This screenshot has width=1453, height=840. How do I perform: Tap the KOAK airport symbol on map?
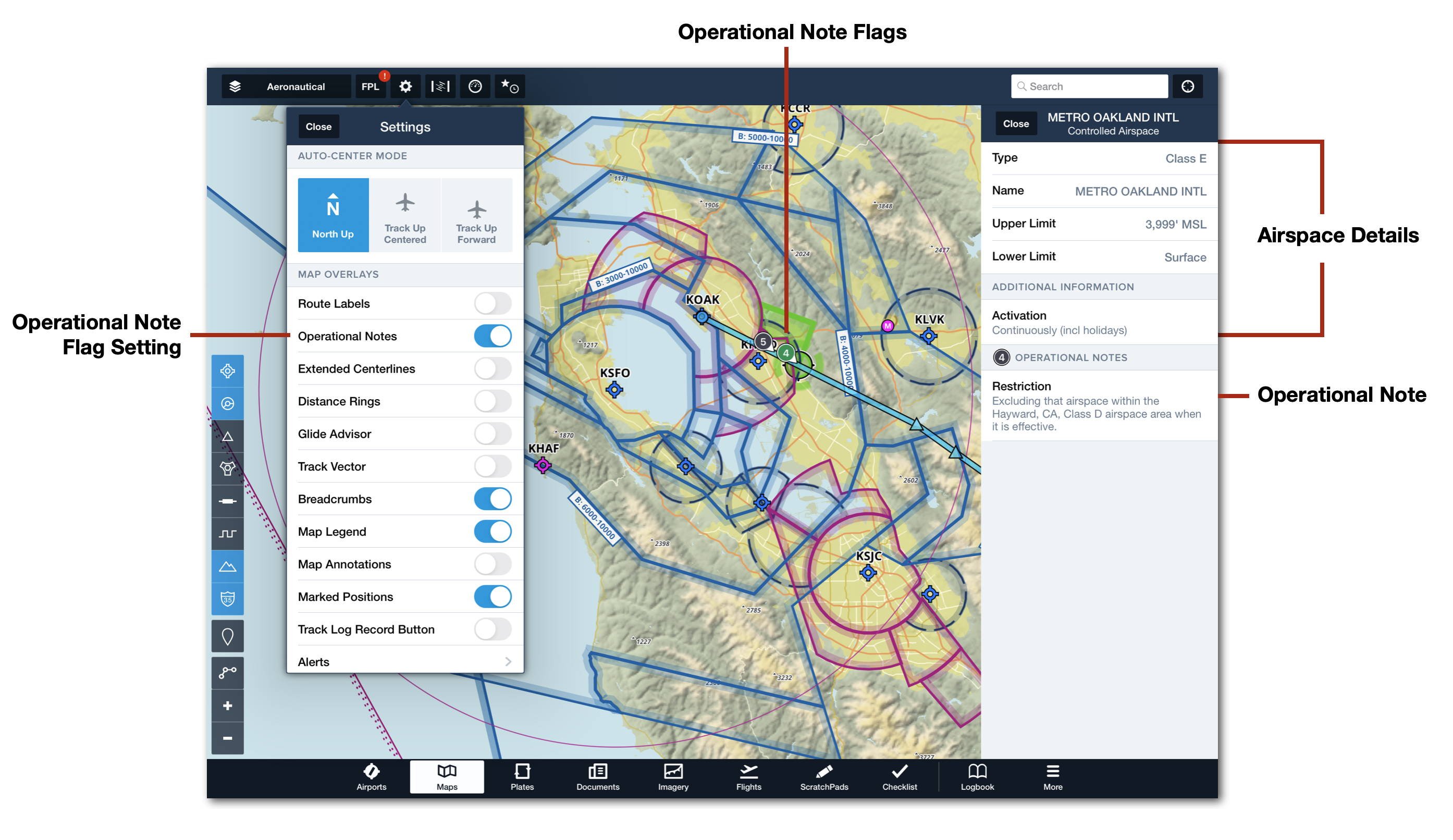tap(701, 316)
